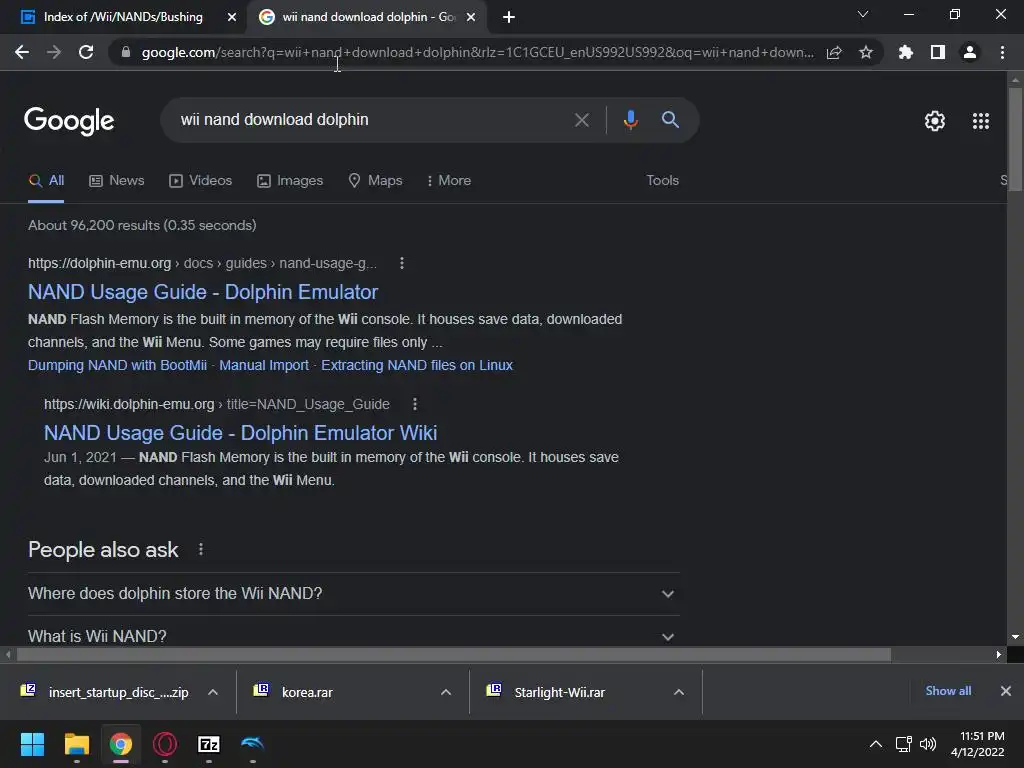Open Extracting NAND files on Linux link
1024x768 pixels.
[x=417, y=366]
